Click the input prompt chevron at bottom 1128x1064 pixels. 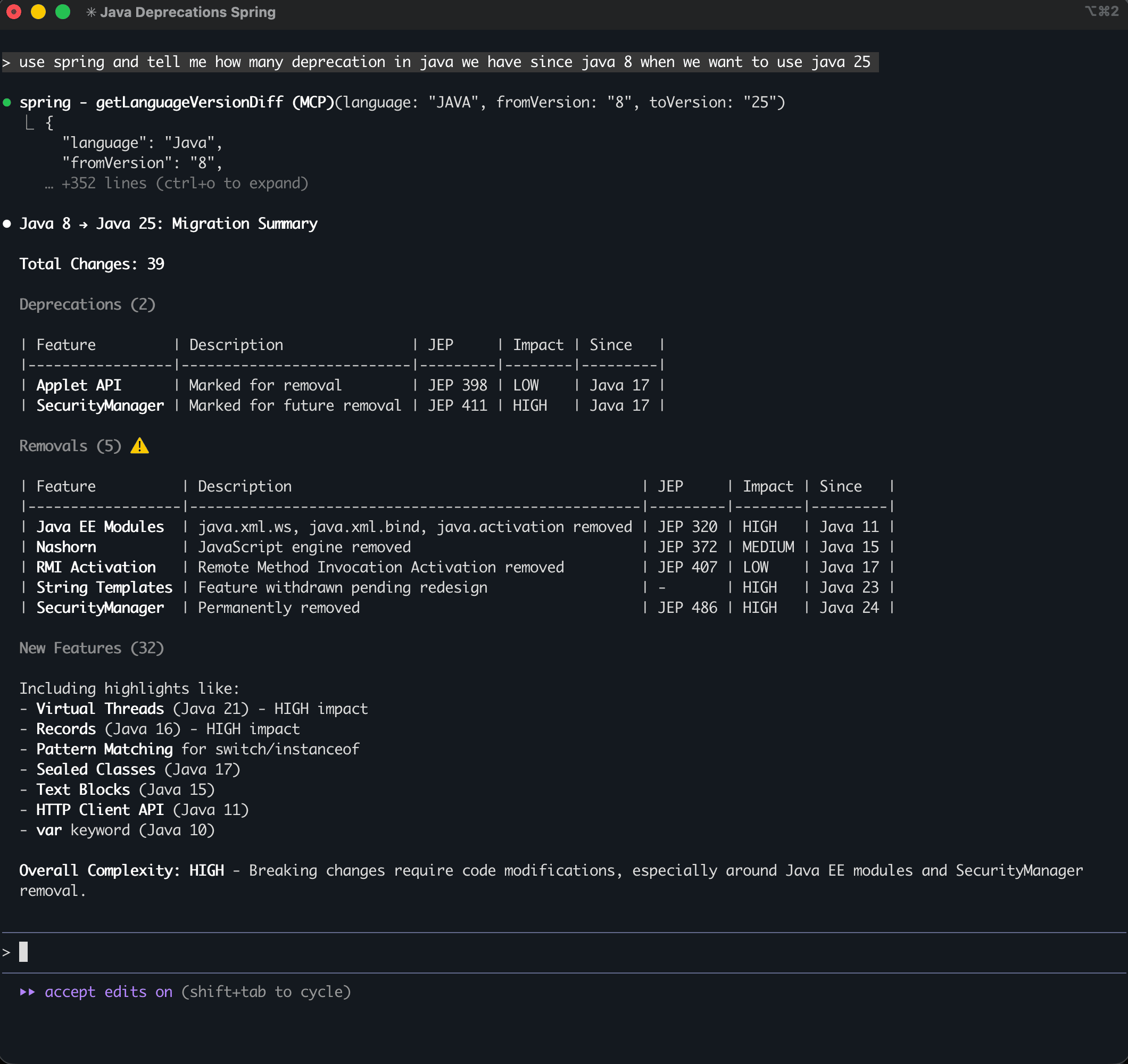tap(6, 952)
